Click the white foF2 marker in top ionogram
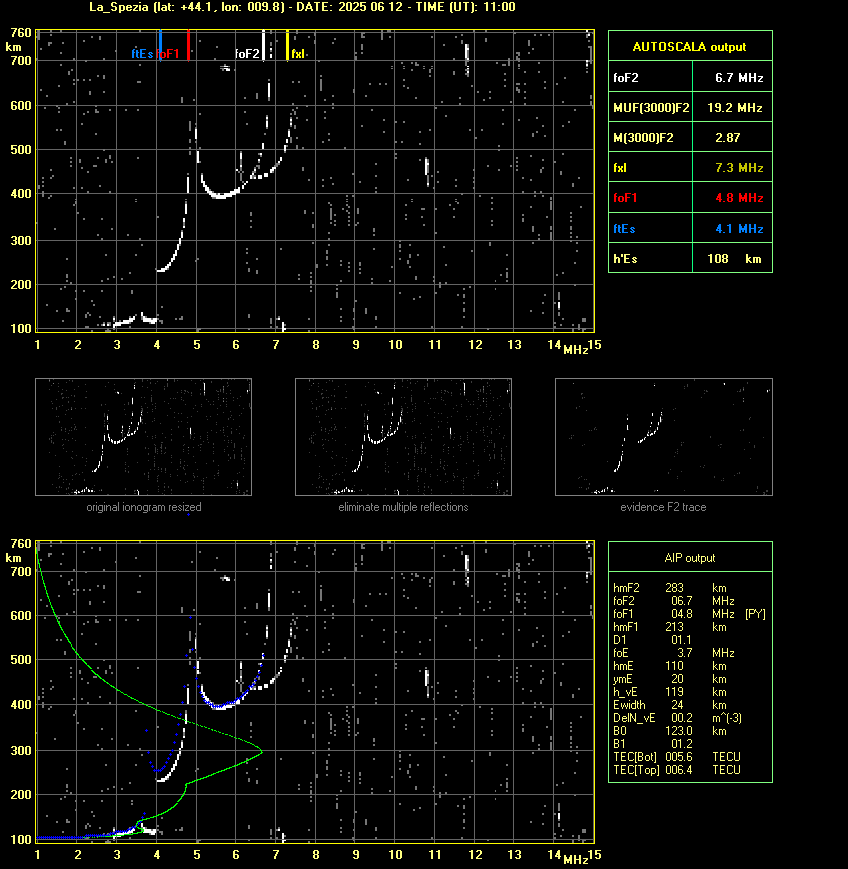 coord(263,45)
